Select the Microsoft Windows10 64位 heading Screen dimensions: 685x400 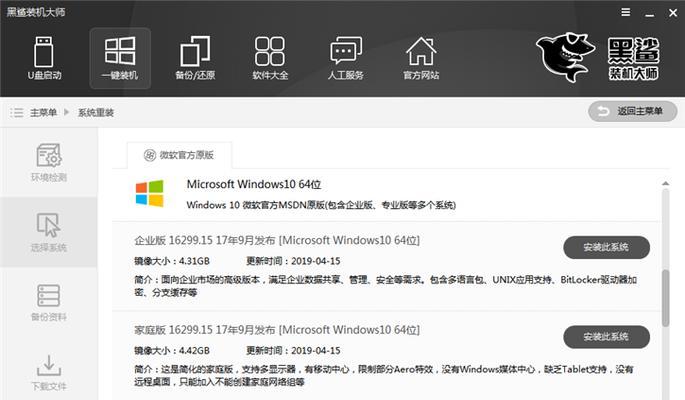pos(254,184)
